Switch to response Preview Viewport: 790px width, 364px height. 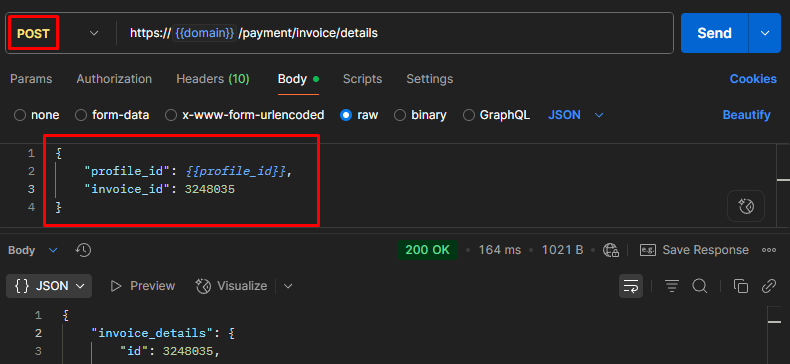143,286
